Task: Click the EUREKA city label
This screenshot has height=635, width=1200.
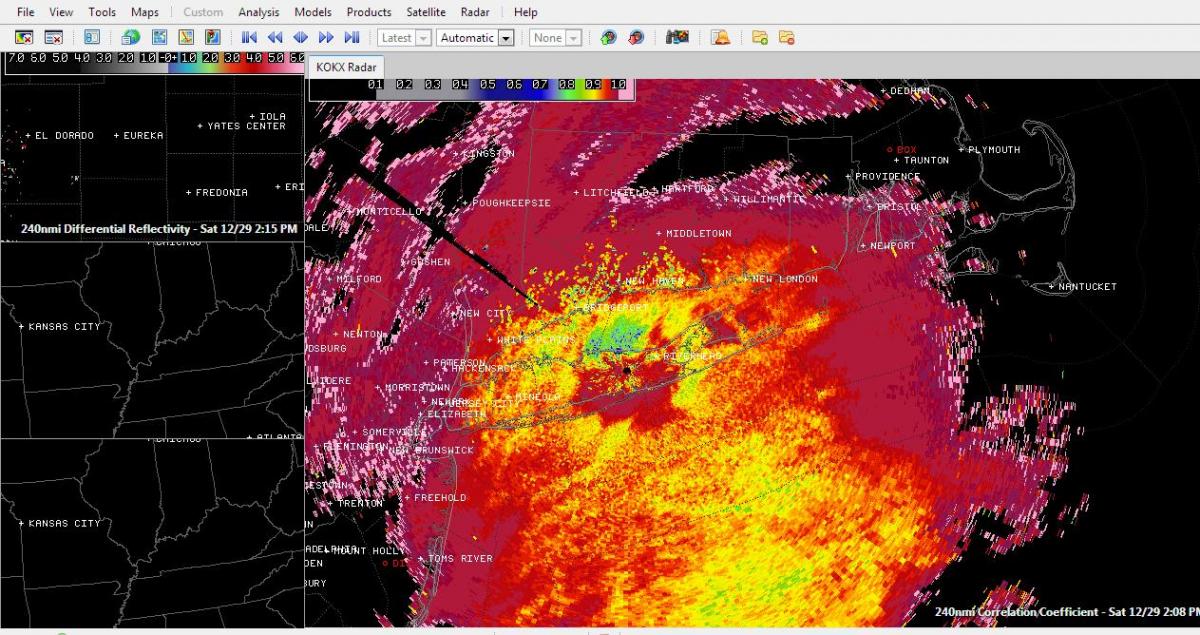Action: 143,135
